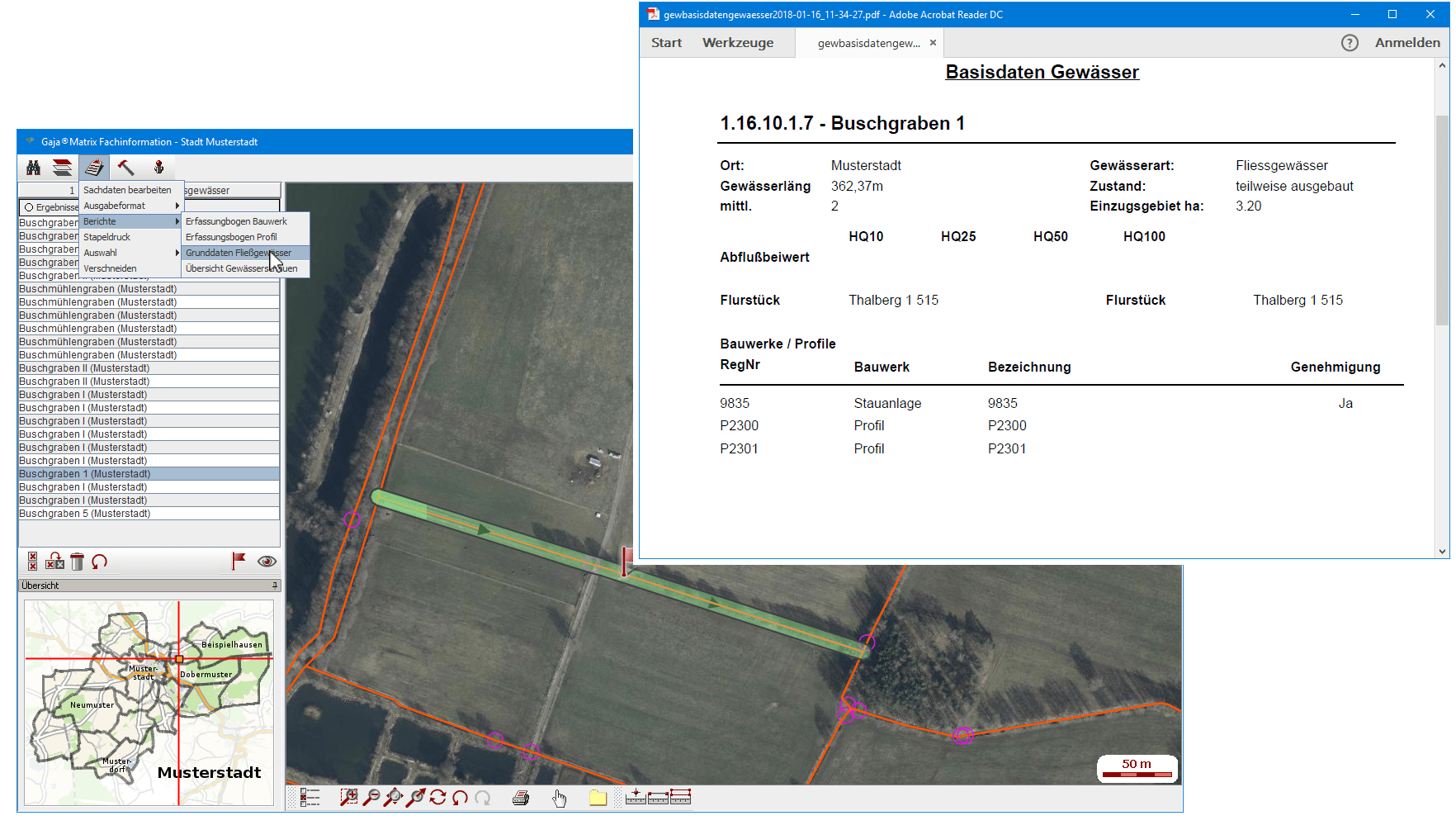Click the binoculars search icon
Viewport: 1456px width, 825px height.
click(x=33, y=168)
